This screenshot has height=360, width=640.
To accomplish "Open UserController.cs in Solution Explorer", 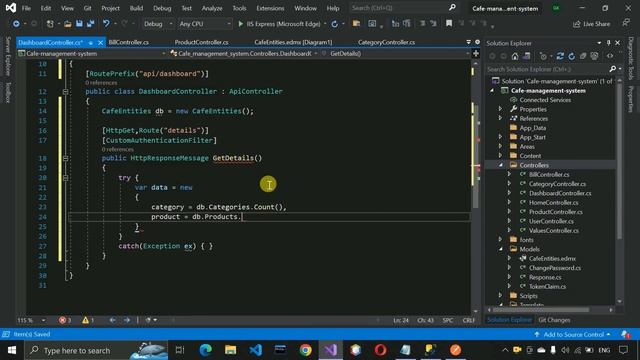I will tap(551, 221).
